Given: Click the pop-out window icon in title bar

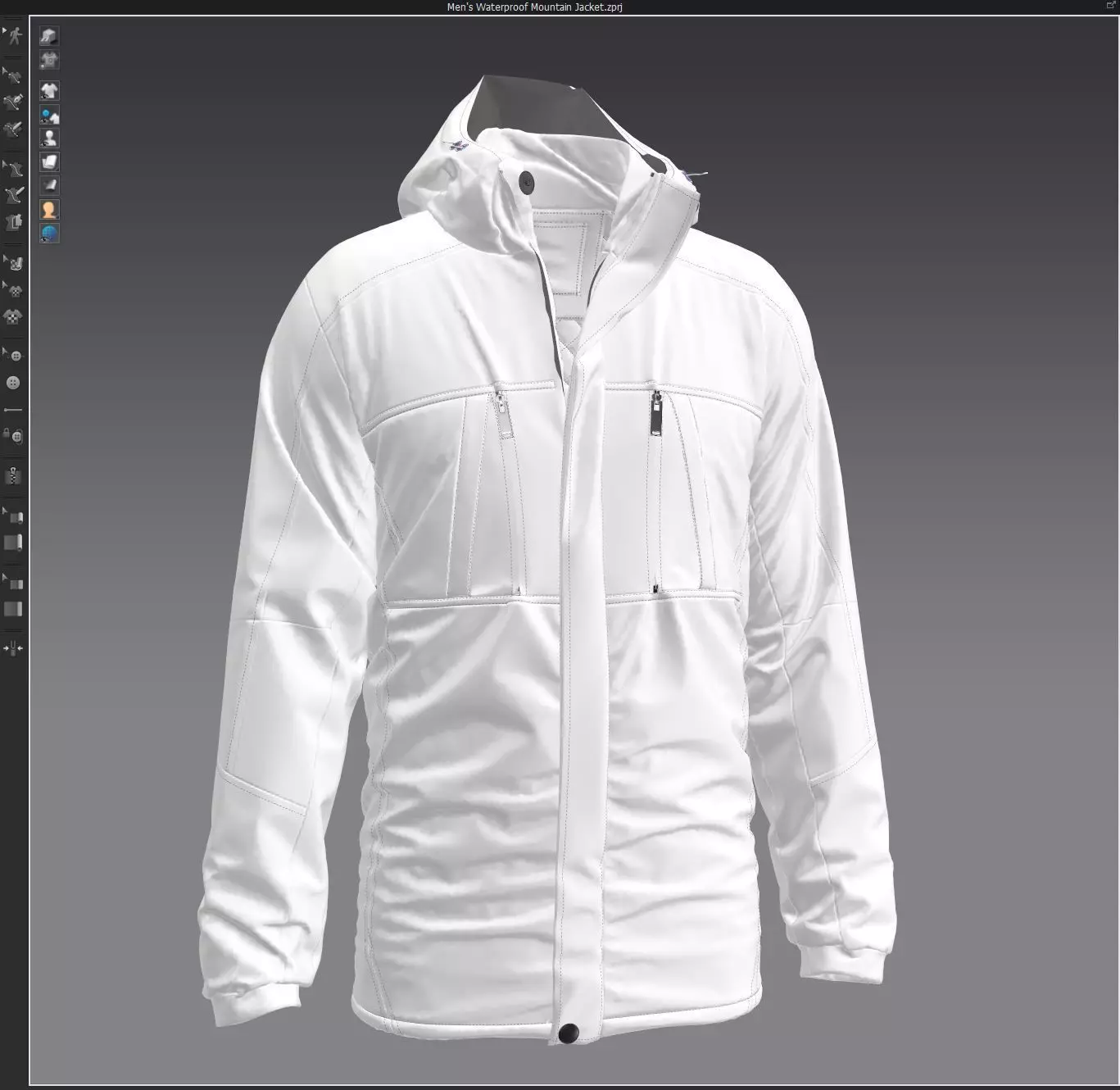Looking at the screenshot, I should click(x=1111, y=6).
